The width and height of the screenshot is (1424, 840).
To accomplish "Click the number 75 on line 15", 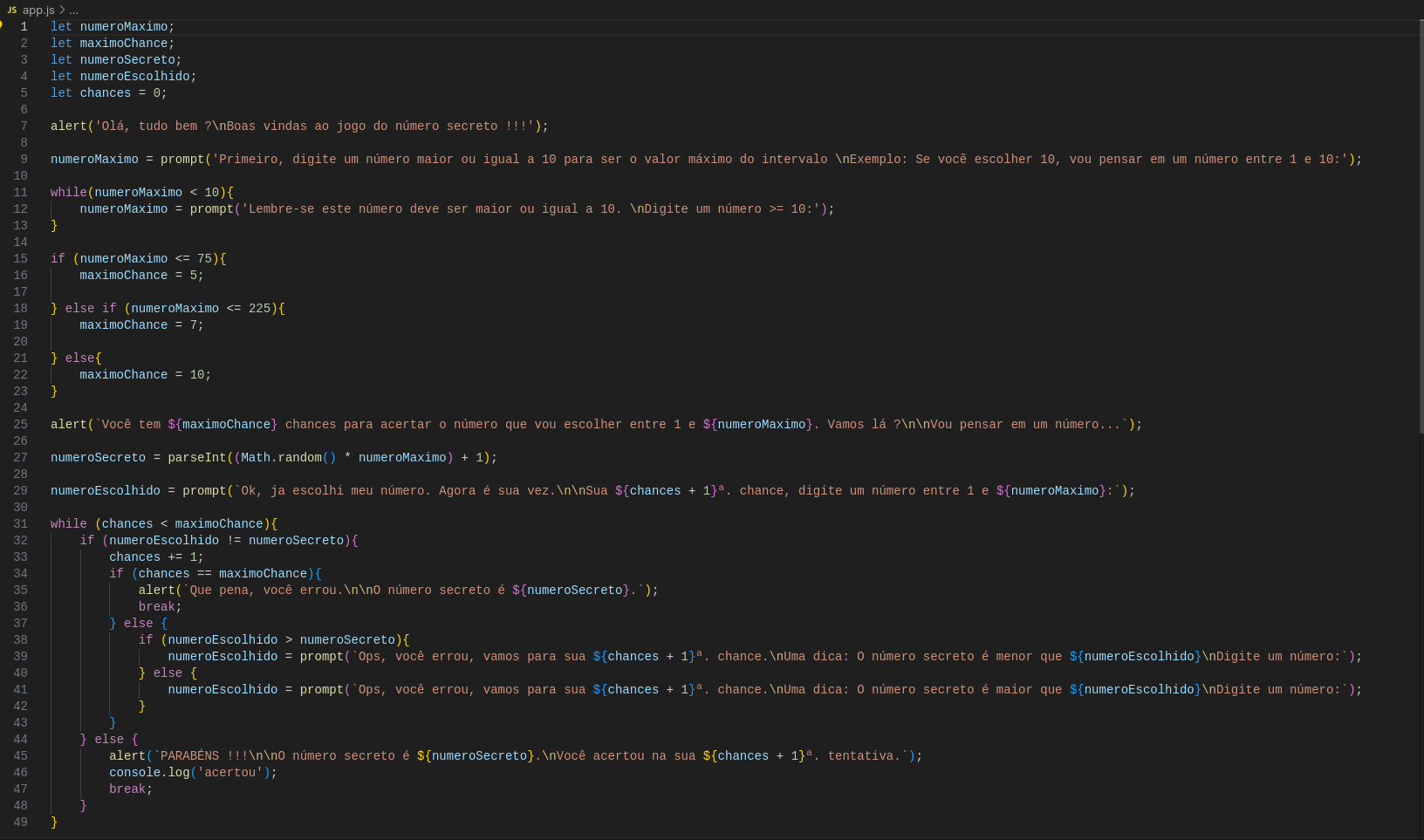I will click(x=204, y=259).
